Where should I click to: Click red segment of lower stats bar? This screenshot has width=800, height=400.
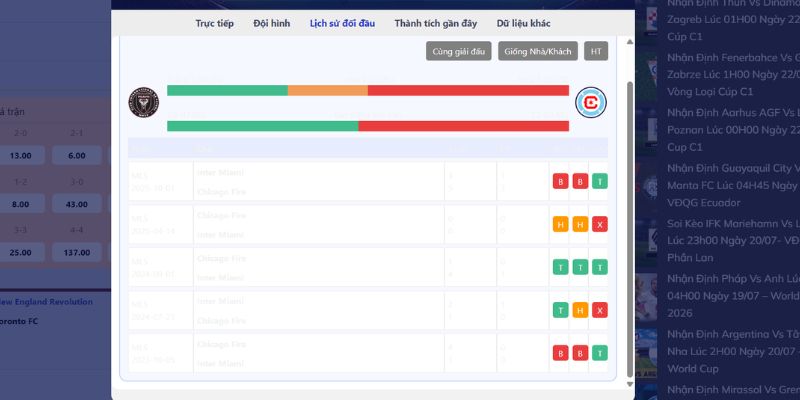point(463,126)
